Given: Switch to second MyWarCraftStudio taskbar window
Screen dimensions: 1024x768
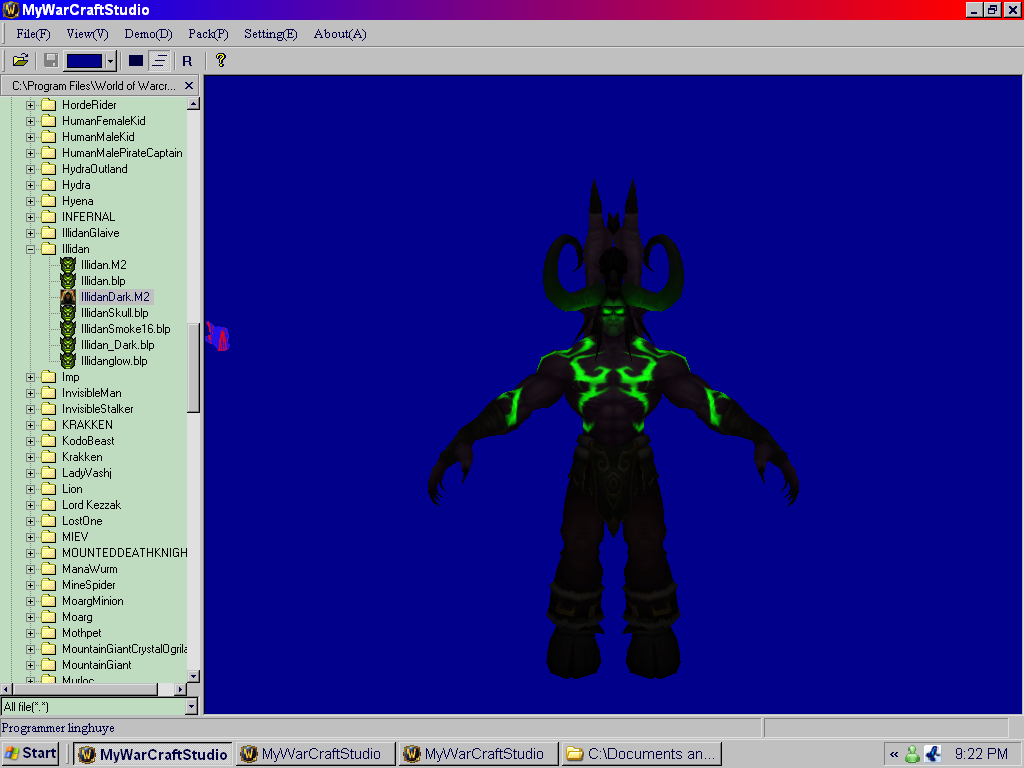Looking at the screenshot, I should point(315,754).
